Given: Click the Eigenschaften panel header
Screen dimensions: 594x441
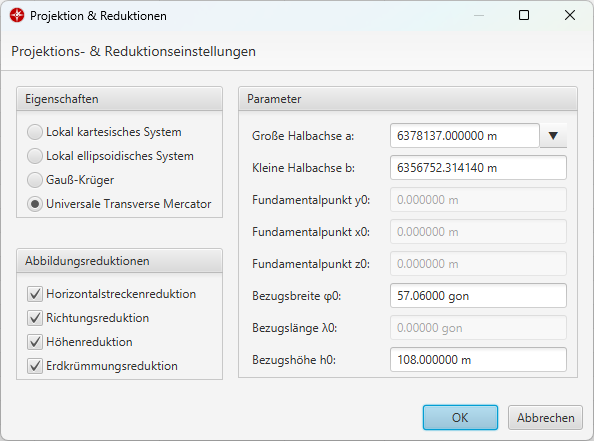Looking at the screenshot, I should click(x=119, y=99).
